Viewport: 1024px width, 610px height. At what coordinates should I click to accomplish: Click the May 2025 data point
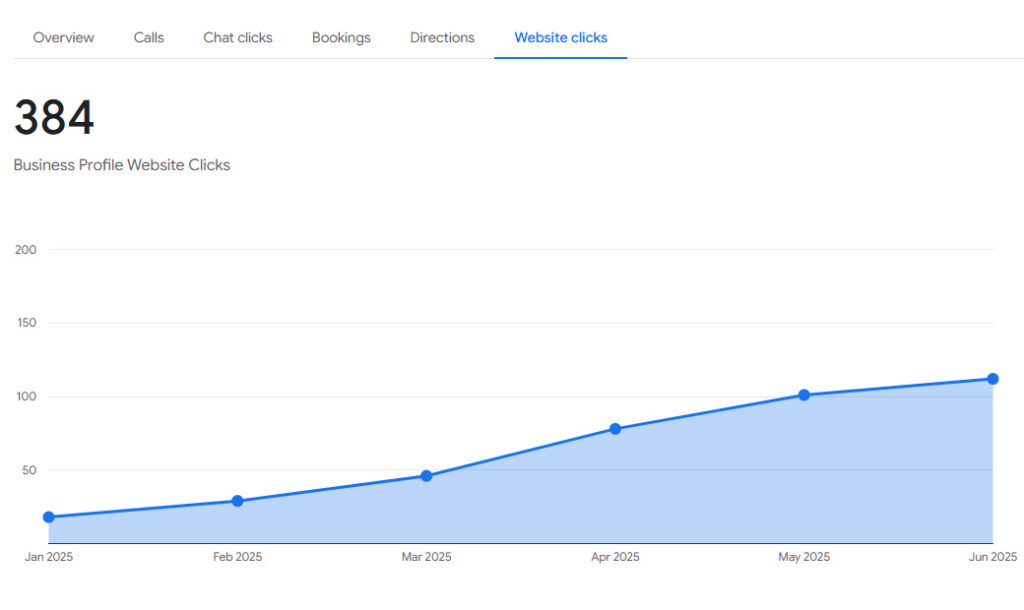click(804, 395)
